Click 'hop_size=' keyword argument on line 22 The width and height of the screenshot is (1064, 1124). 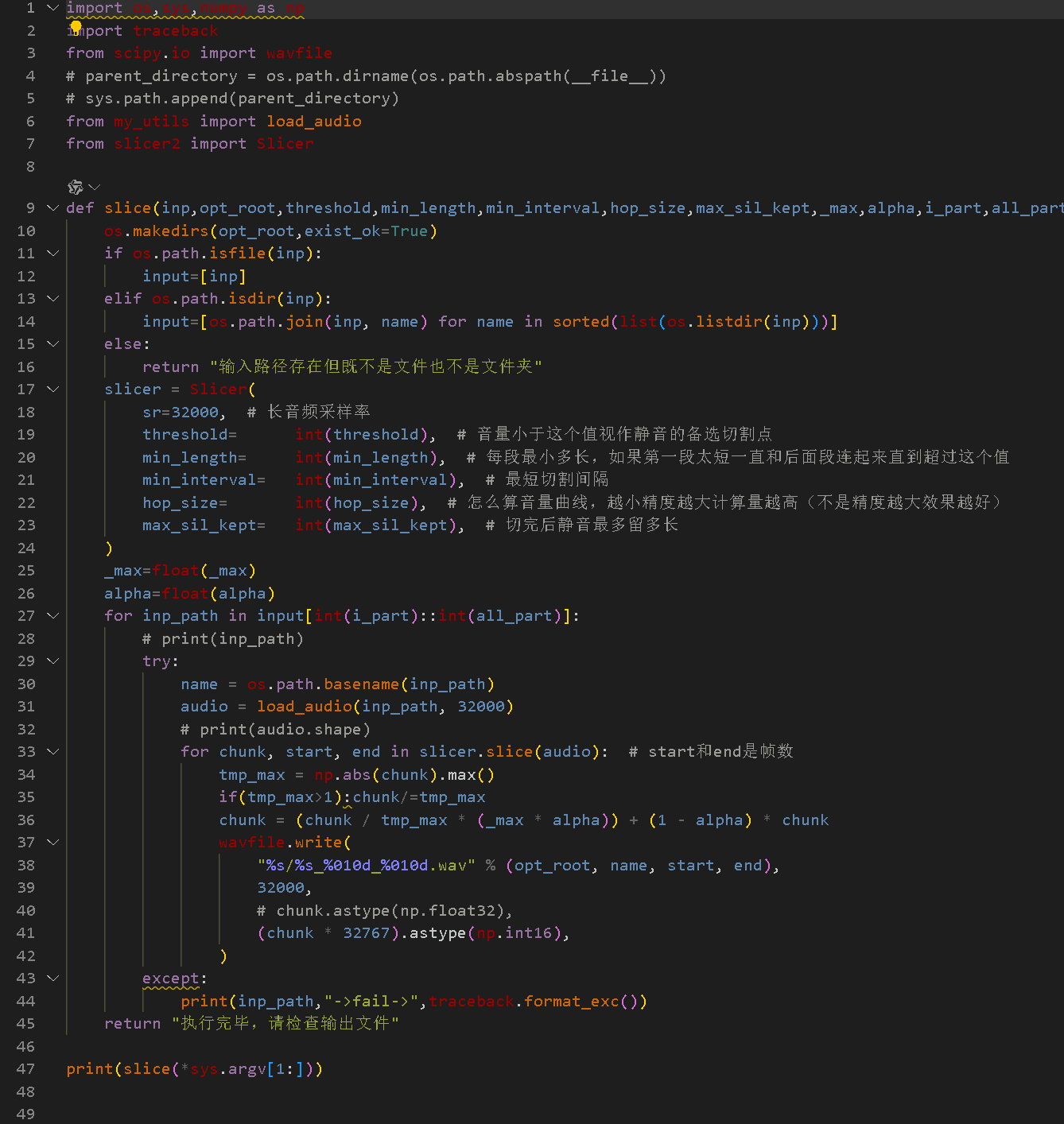(185, 502)
